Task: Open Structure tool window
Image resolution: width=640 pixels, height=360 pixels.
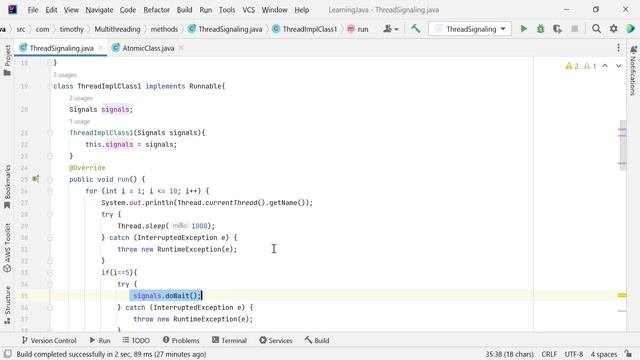Action: click(7, 305)
